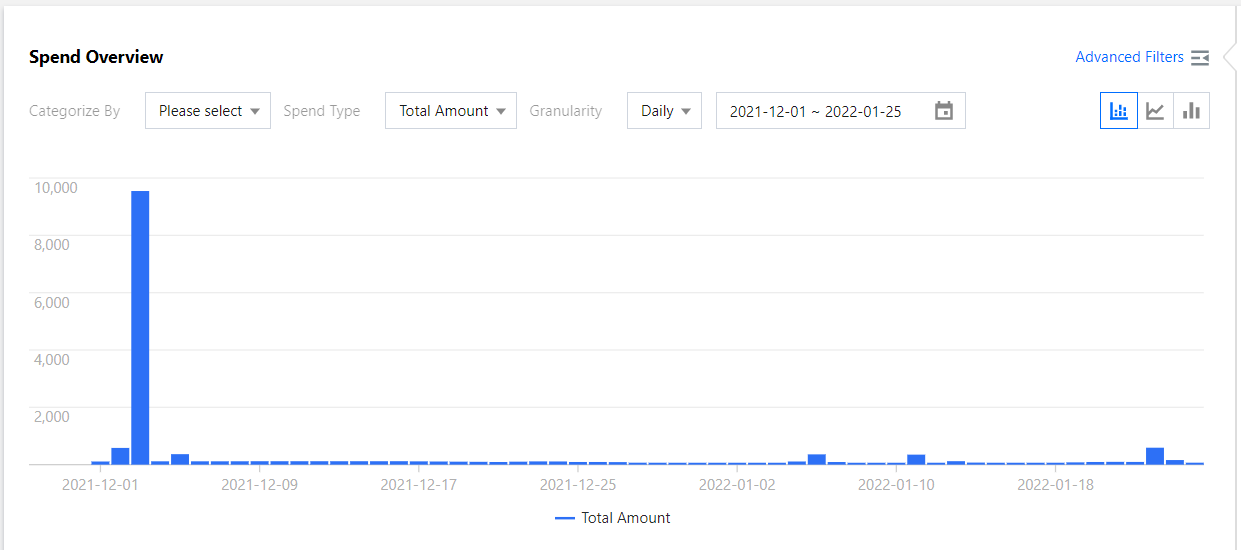Click the blue Total Amount legend swatch
Image resolution: width=1241 pixels, height=550 pixels.
[565, 518]
